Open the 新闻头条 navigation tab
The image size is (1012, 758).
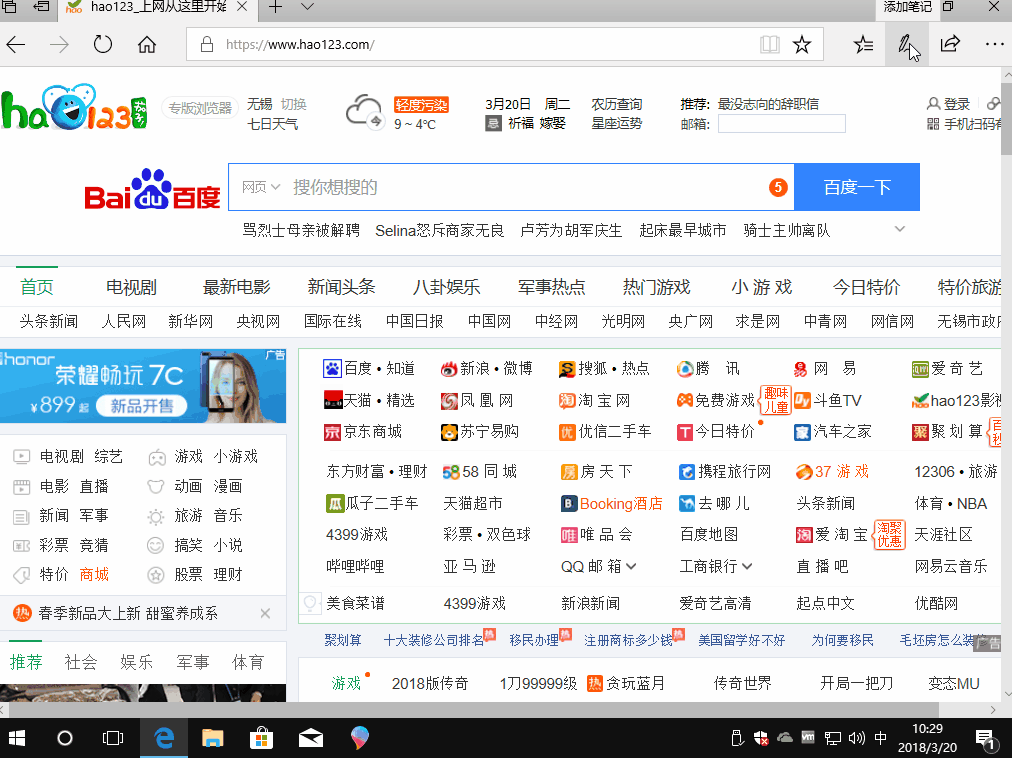click(x=341, y=287)
